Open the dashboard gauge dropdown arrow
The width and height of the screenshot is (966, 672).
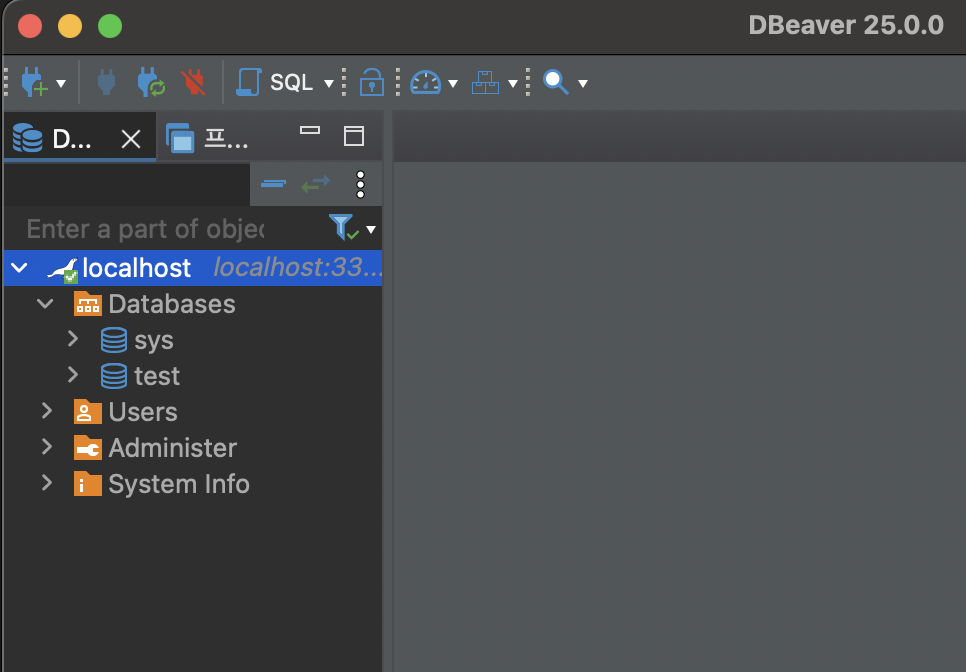coord(453,83)
